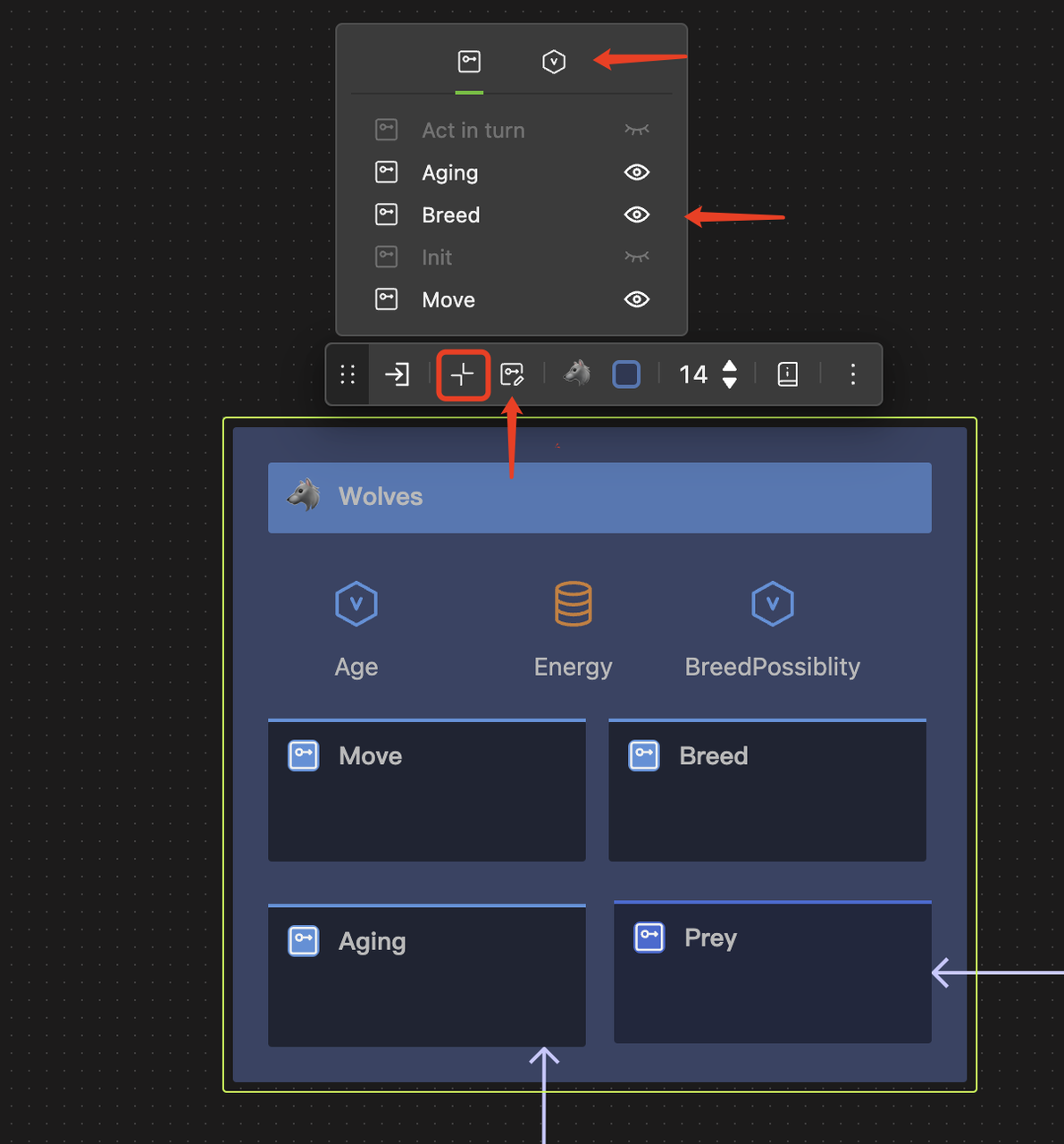Click the plus add-element toolbar icon
The width and height of the screenshot is (1064, 1144).
click(462, 374)
